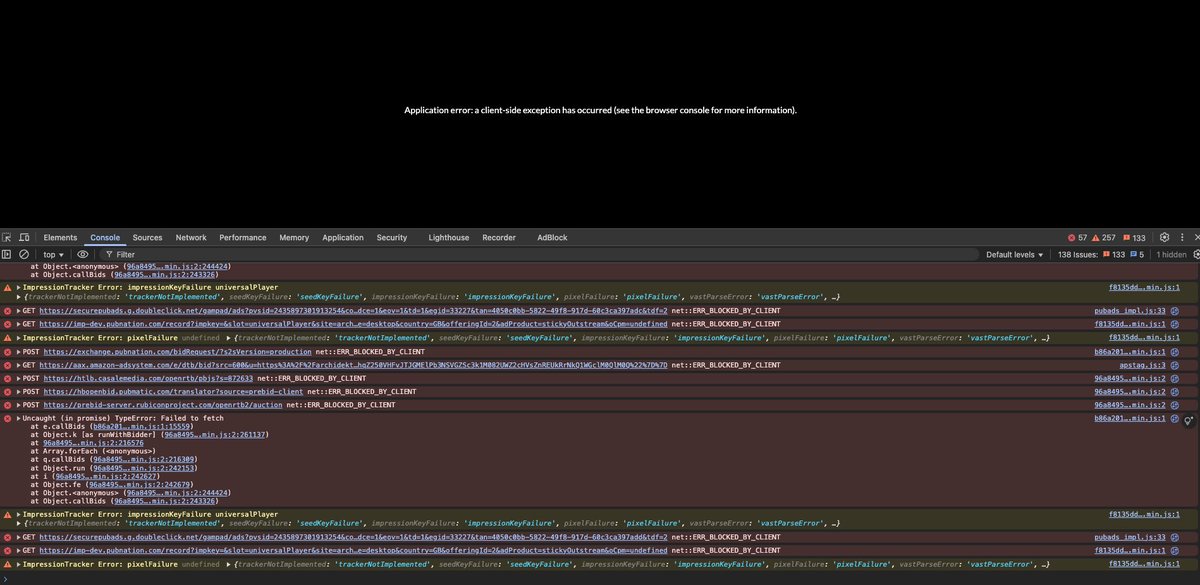1200x585 pixels.
Task: Click the round icon at the end of the hbopenbid.pubmatic.com row
Action: click(x=1175, y=392)
